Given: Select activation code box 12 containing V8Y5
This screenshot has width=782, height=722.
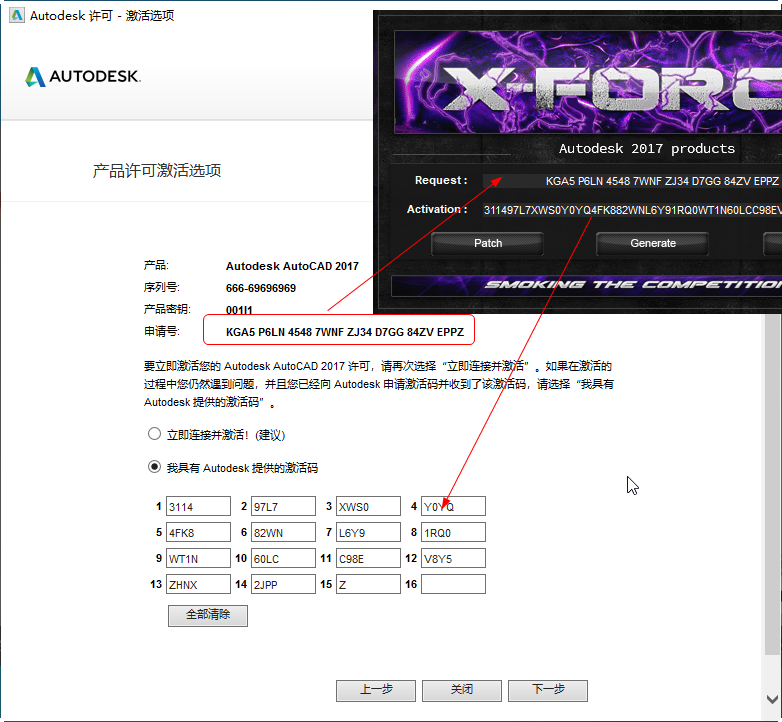Looking at the screenshot, I should point(453,559).
